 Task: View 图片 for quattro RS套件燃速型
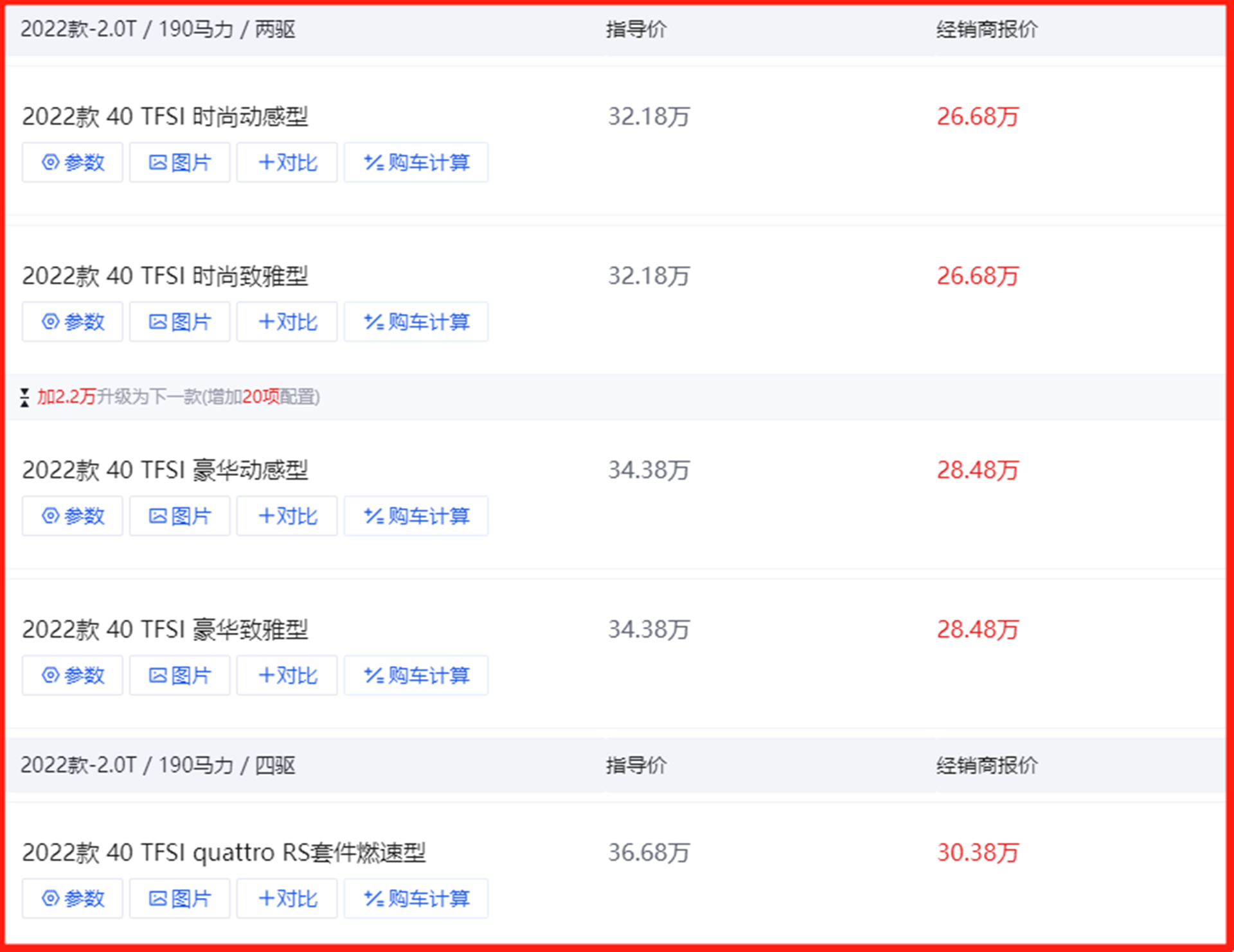pos(179,898)
